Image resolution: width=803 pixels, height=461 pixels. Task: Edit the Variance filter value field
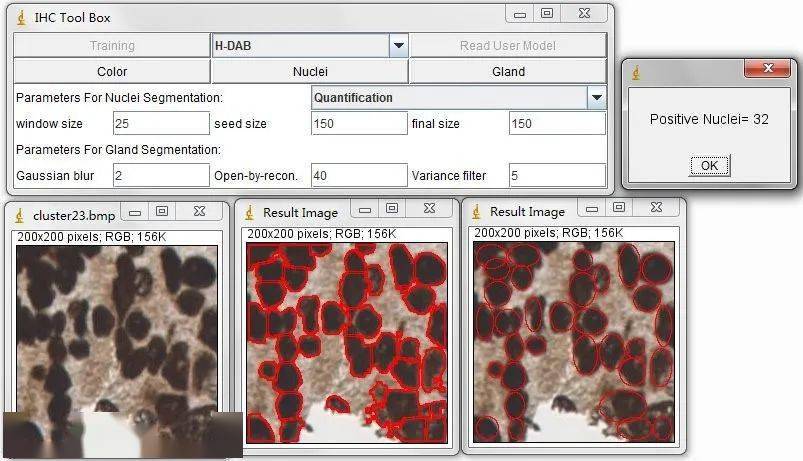(x=557, y=176)
